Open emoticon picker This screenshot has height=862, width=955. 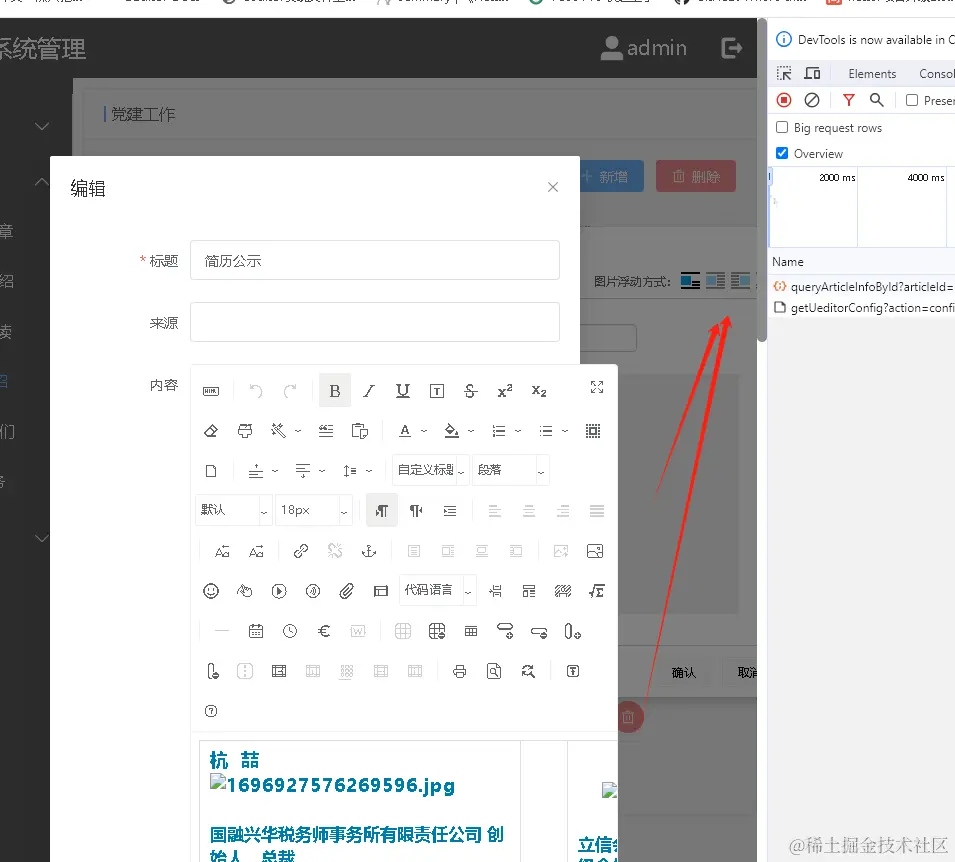tap(211, 591)
